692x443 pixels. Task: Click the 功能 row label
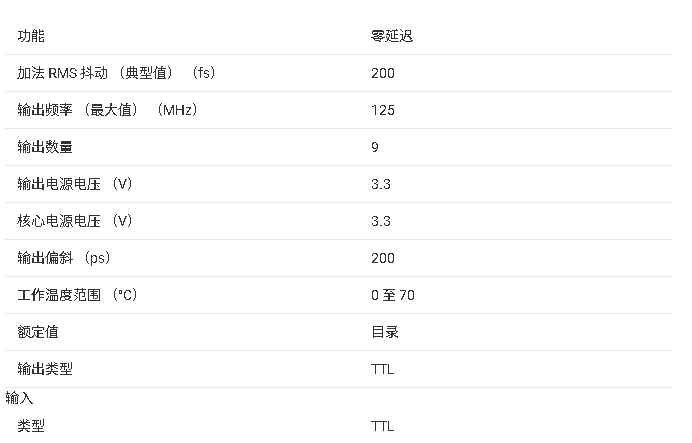tap(31, 36)
